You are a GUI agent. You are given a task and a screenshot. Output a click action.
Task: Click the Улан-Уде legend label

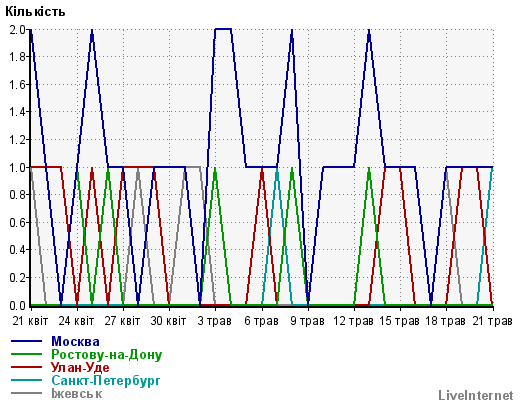point(80,367)
